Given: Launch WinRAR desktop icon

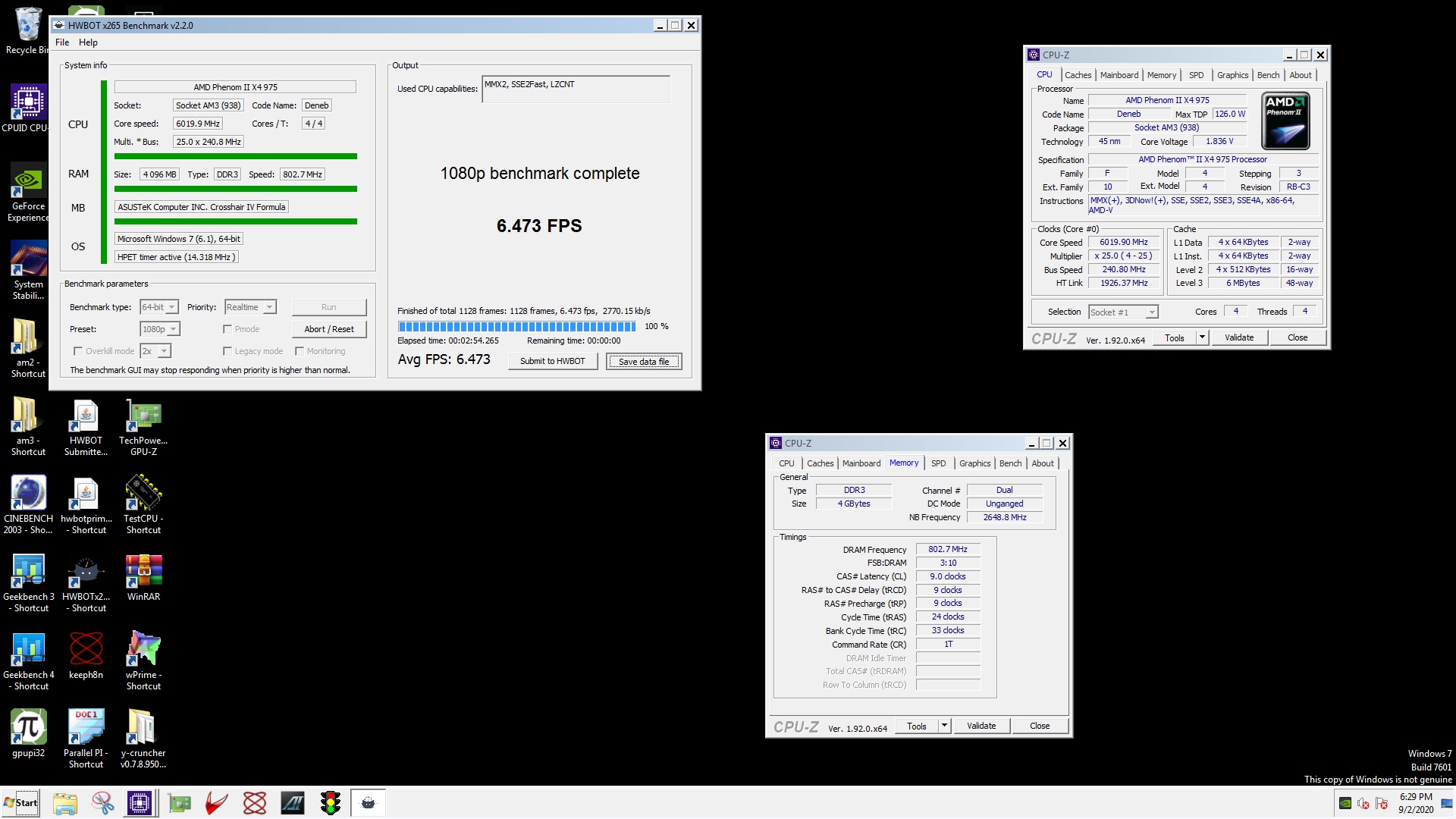Looking at the screenshot, I should click(x=143, y=578).
